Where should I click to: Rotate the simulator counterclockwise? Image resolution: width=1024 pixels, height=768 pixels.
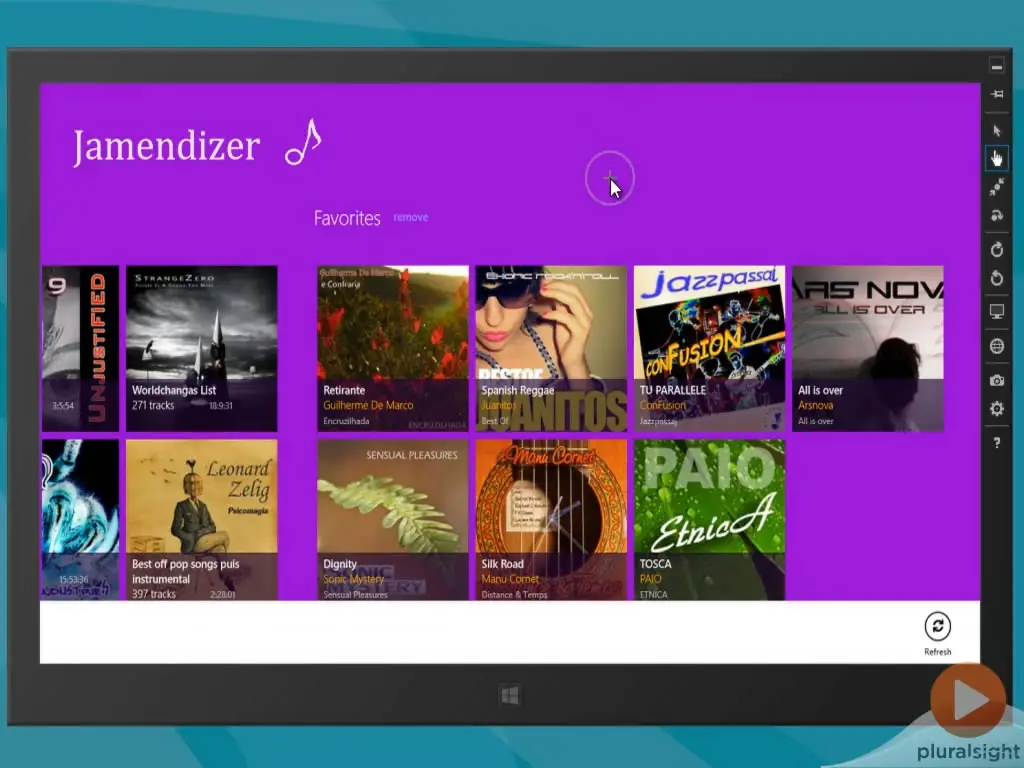pyautogui.click(x=997, y=279)
